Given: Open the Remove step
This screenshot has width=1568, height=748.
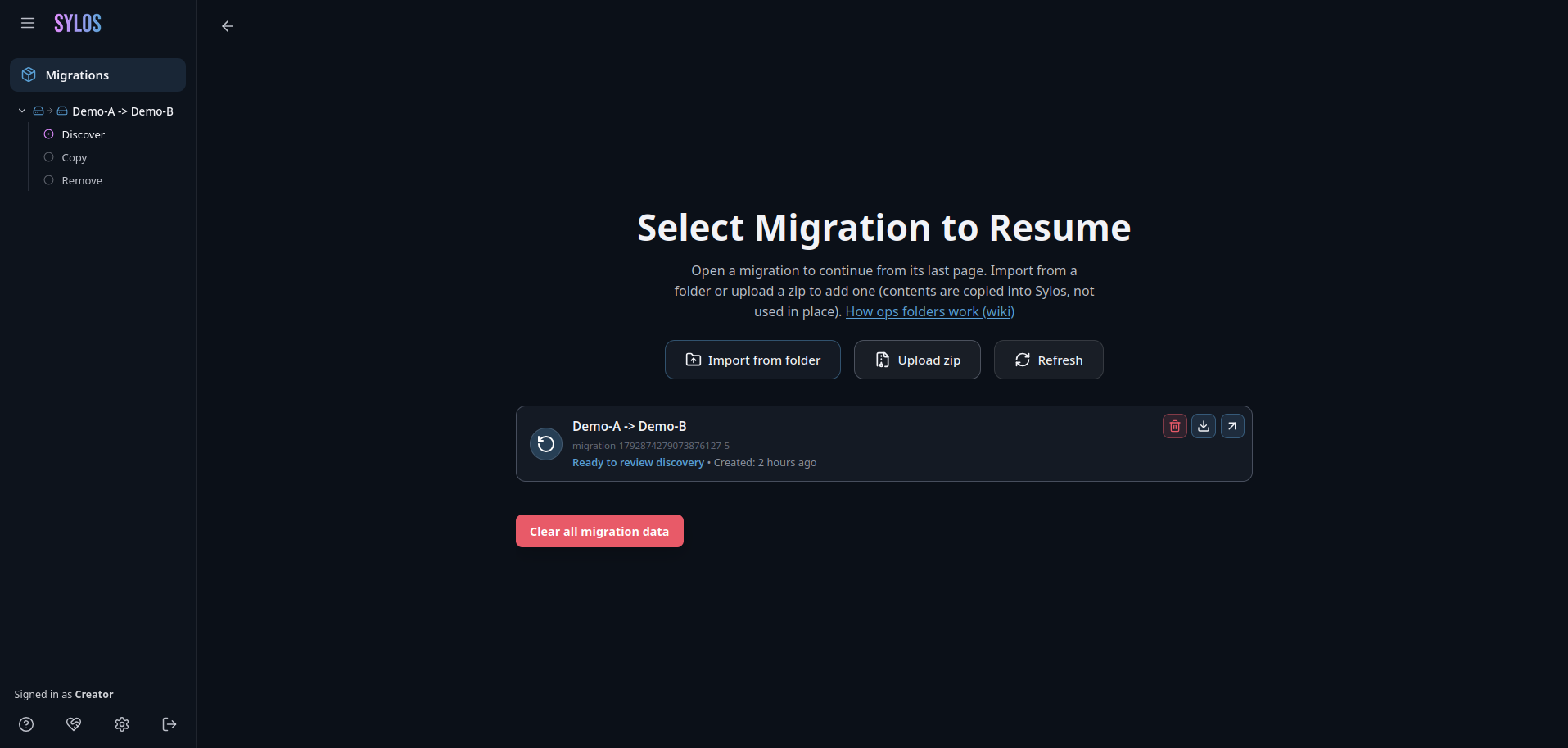Looking at the screenshot, I should point(82,180).
